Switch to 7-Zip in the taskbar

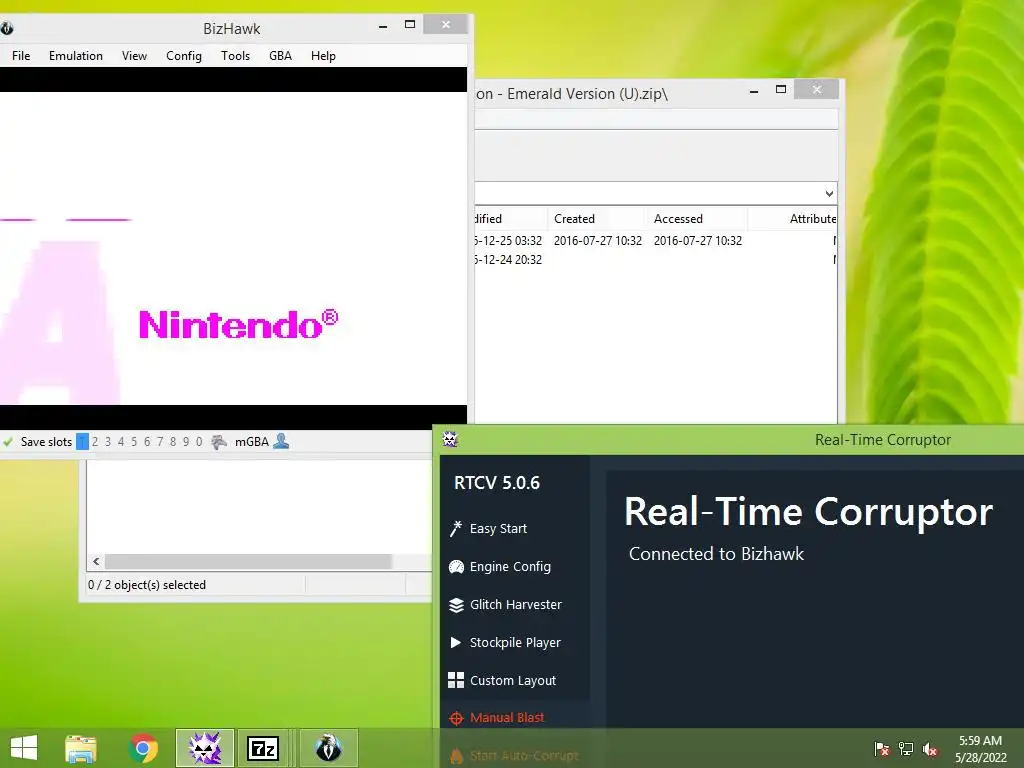(x=263, y=748)
